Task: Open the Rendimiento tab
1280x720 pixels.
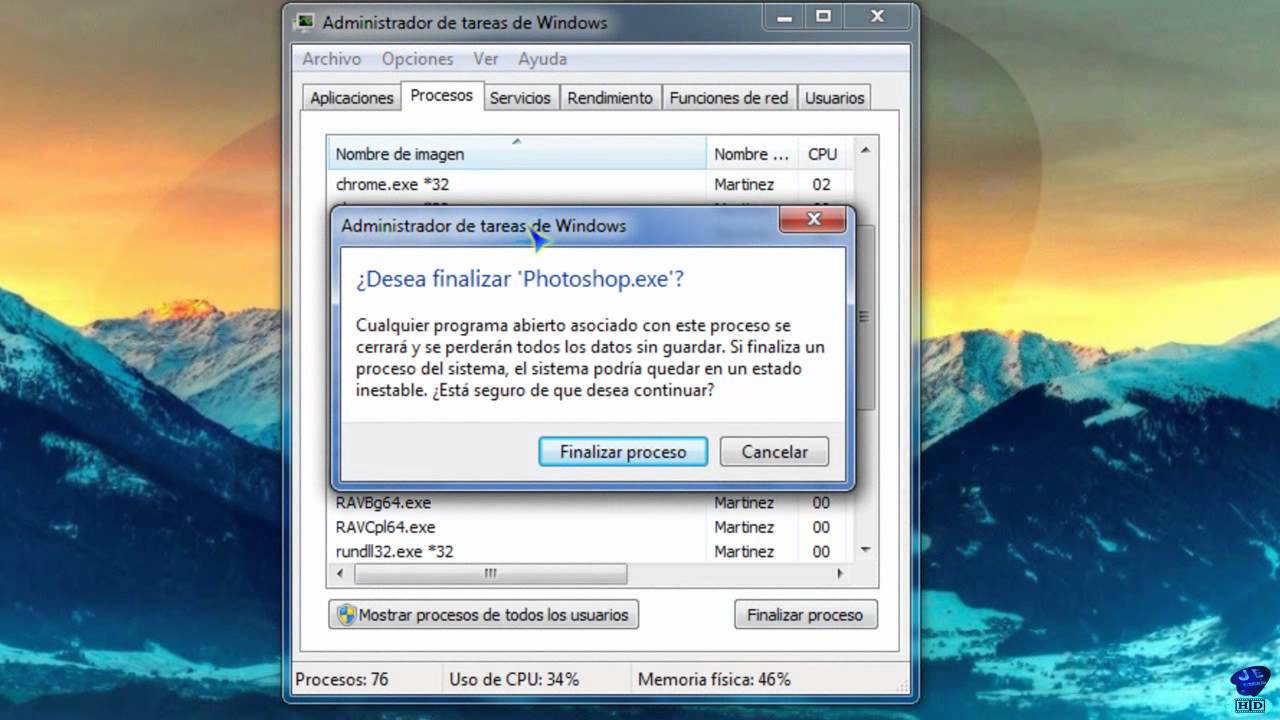Action: pyautogui.click(x=610, y=98)
